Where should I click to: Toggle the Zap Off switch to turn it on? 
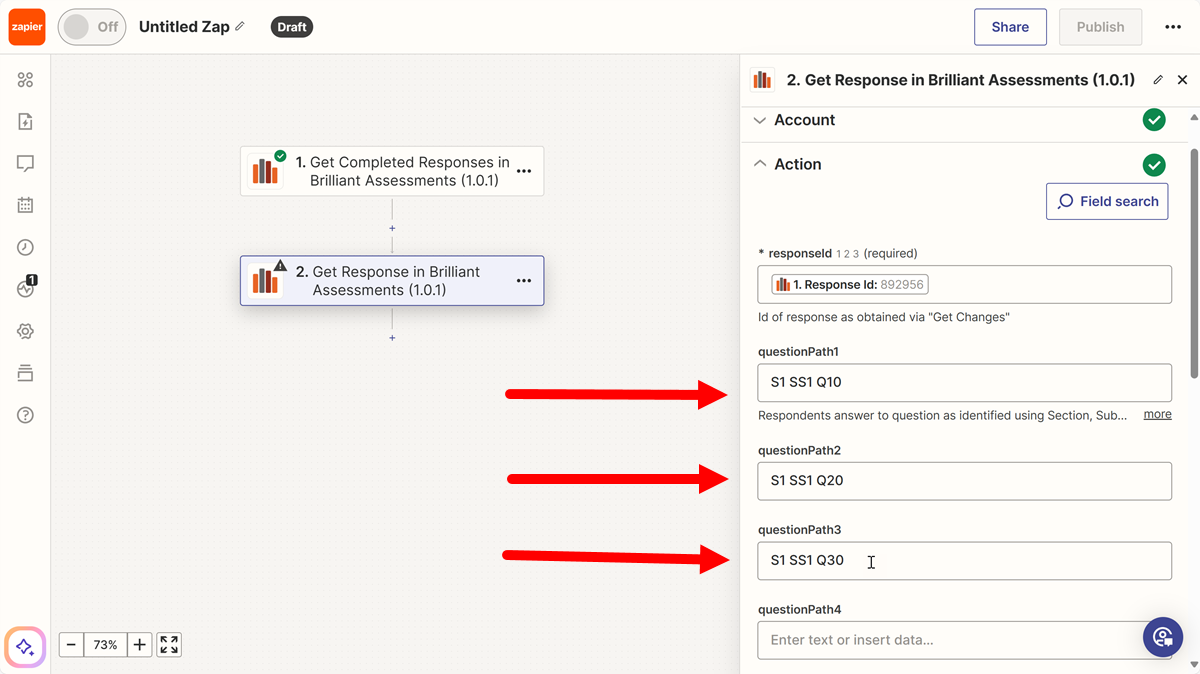pyautogui.click(x=91, y=27)
